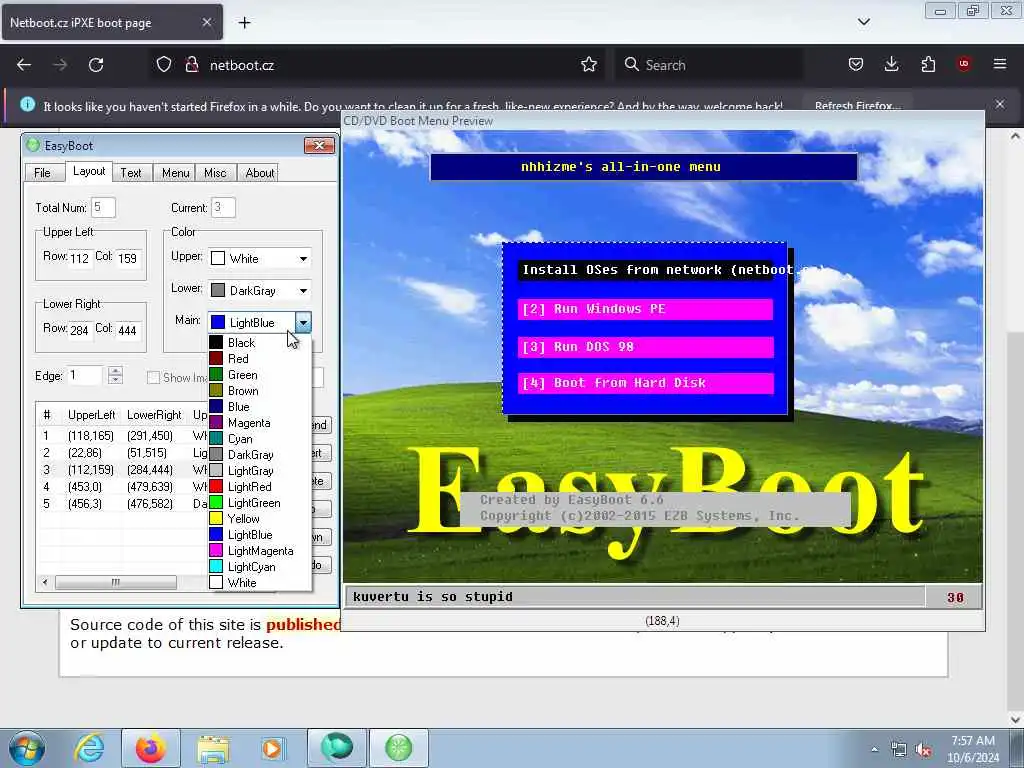List all tabs chevron in Firefox

click(x=863, y=22)
